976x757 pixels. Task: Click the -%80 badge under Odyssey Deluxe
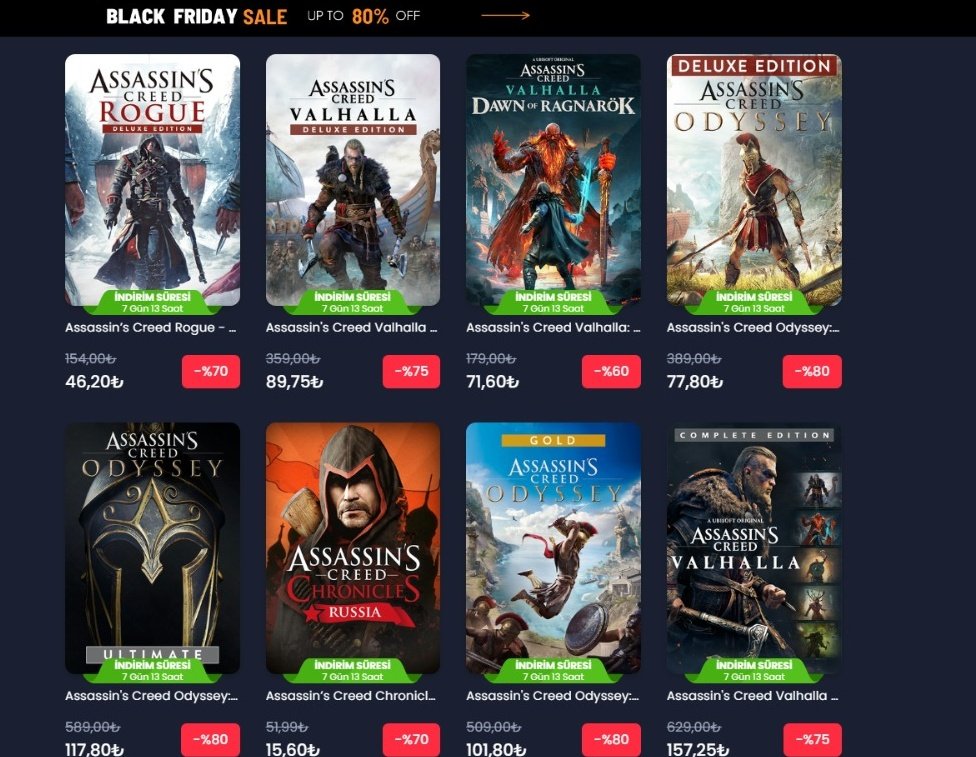812,372
